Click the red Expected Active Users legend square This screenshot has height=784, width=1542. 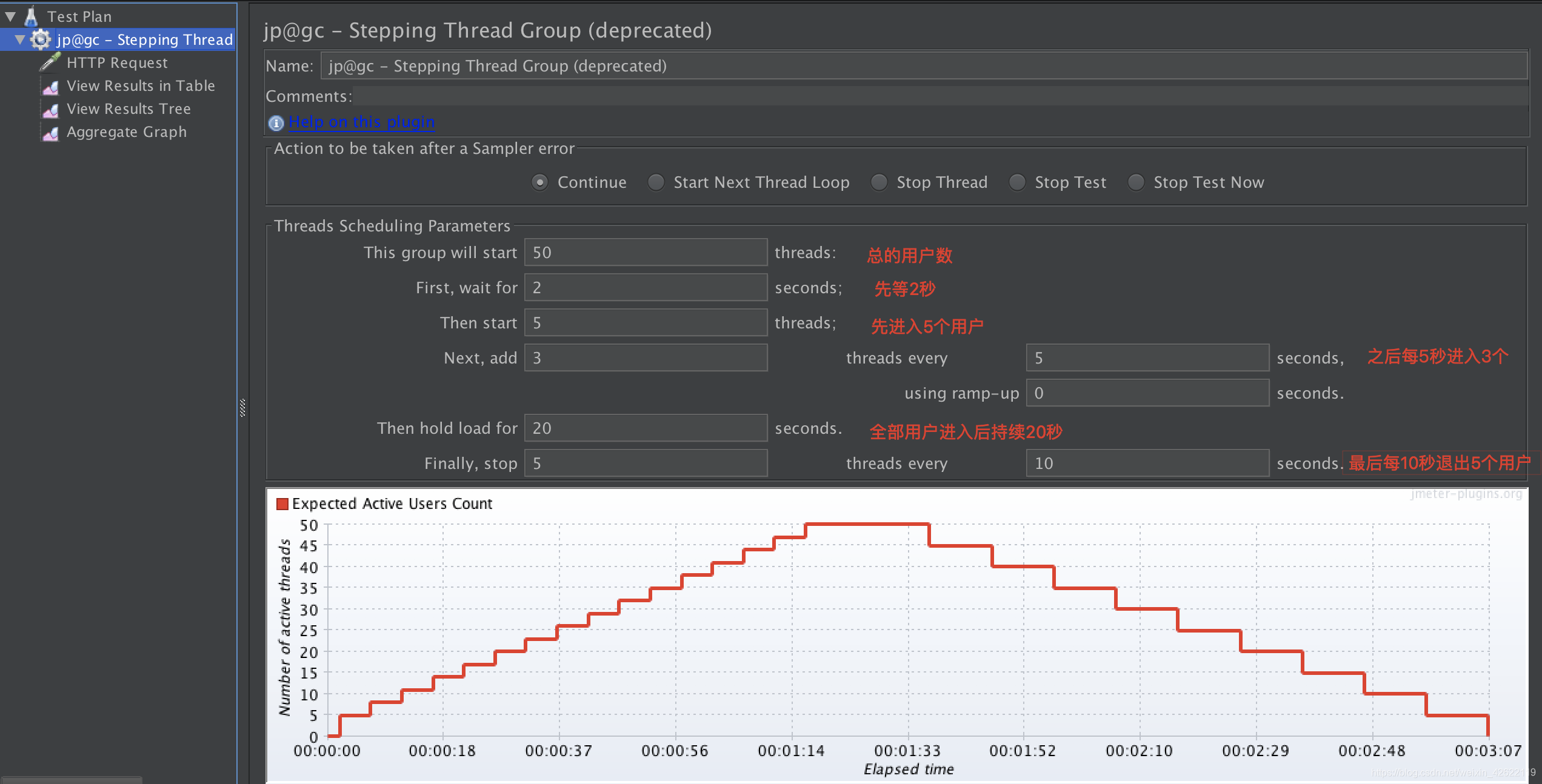(x=282, y=504)
